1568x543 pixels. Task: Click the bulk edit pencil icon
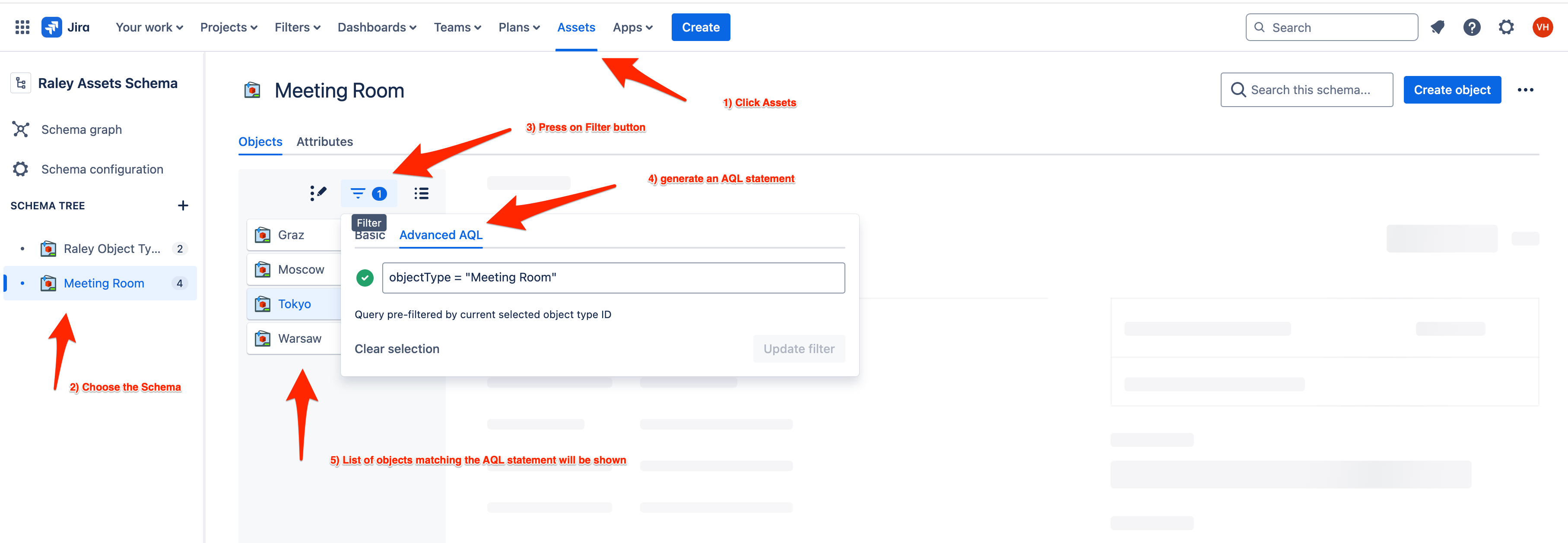318,193
